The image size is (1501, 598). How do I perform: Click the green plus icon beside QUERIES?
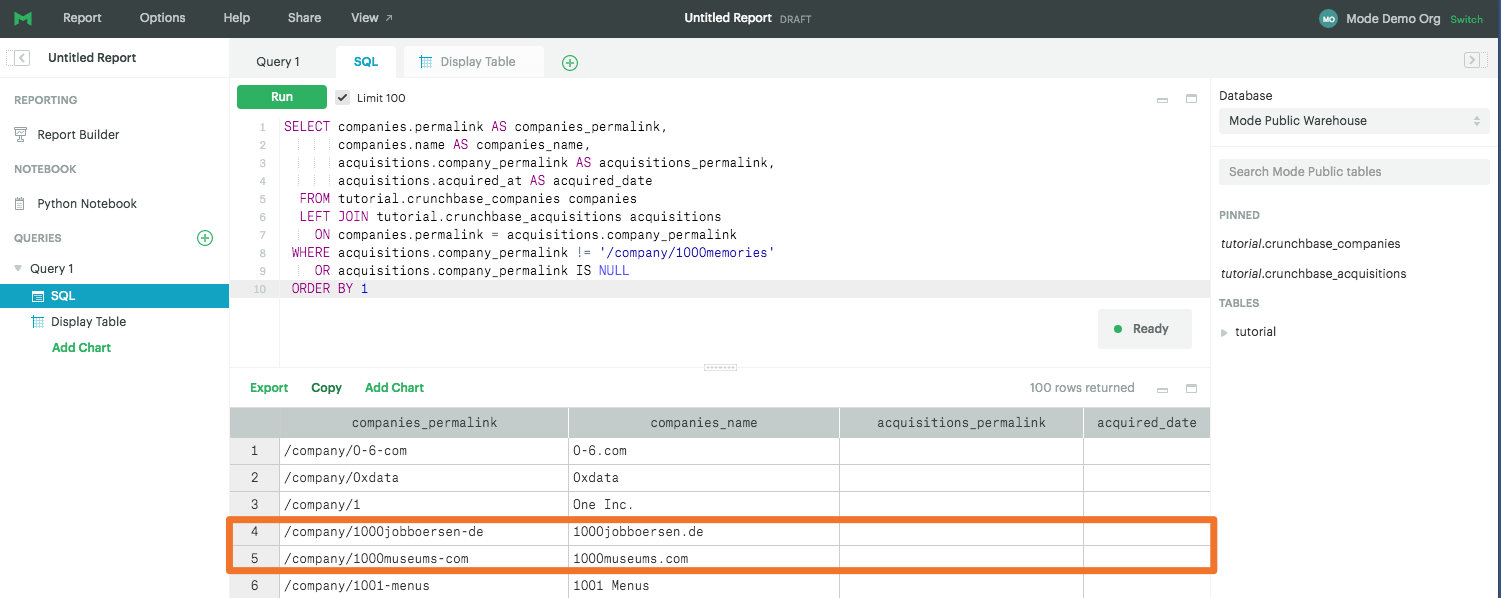204,238
